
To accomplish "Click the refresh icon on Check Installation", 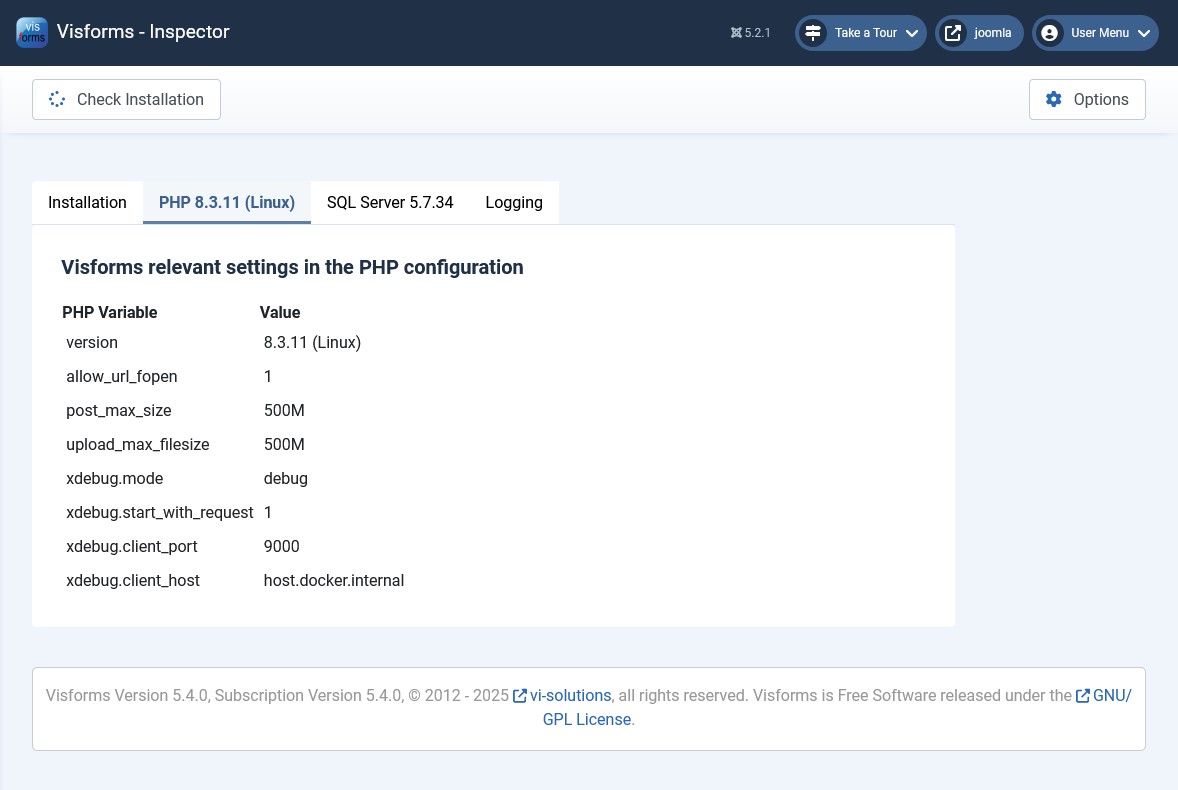I will point(57,99).
